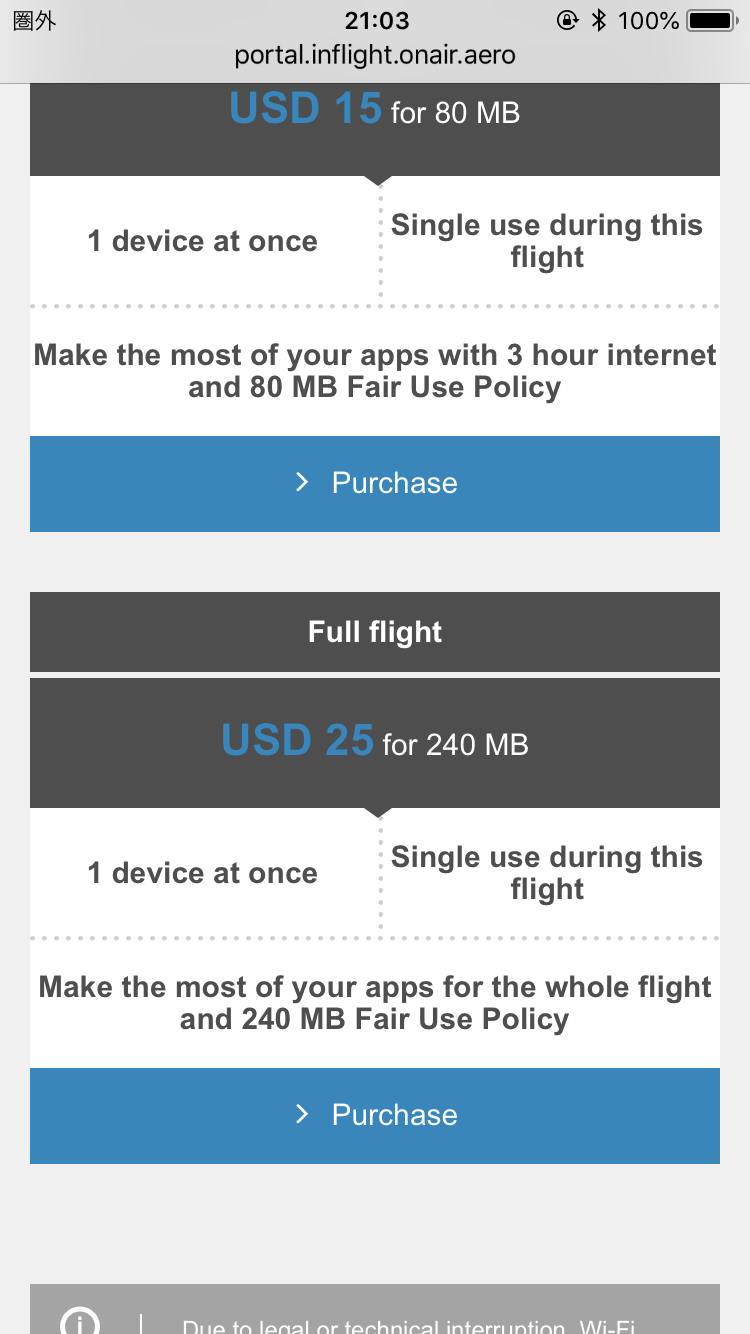Tap the Wi-Fi interruption notice text
Viewport: 750px width, 1334px height.
(x=410, y=1324)
